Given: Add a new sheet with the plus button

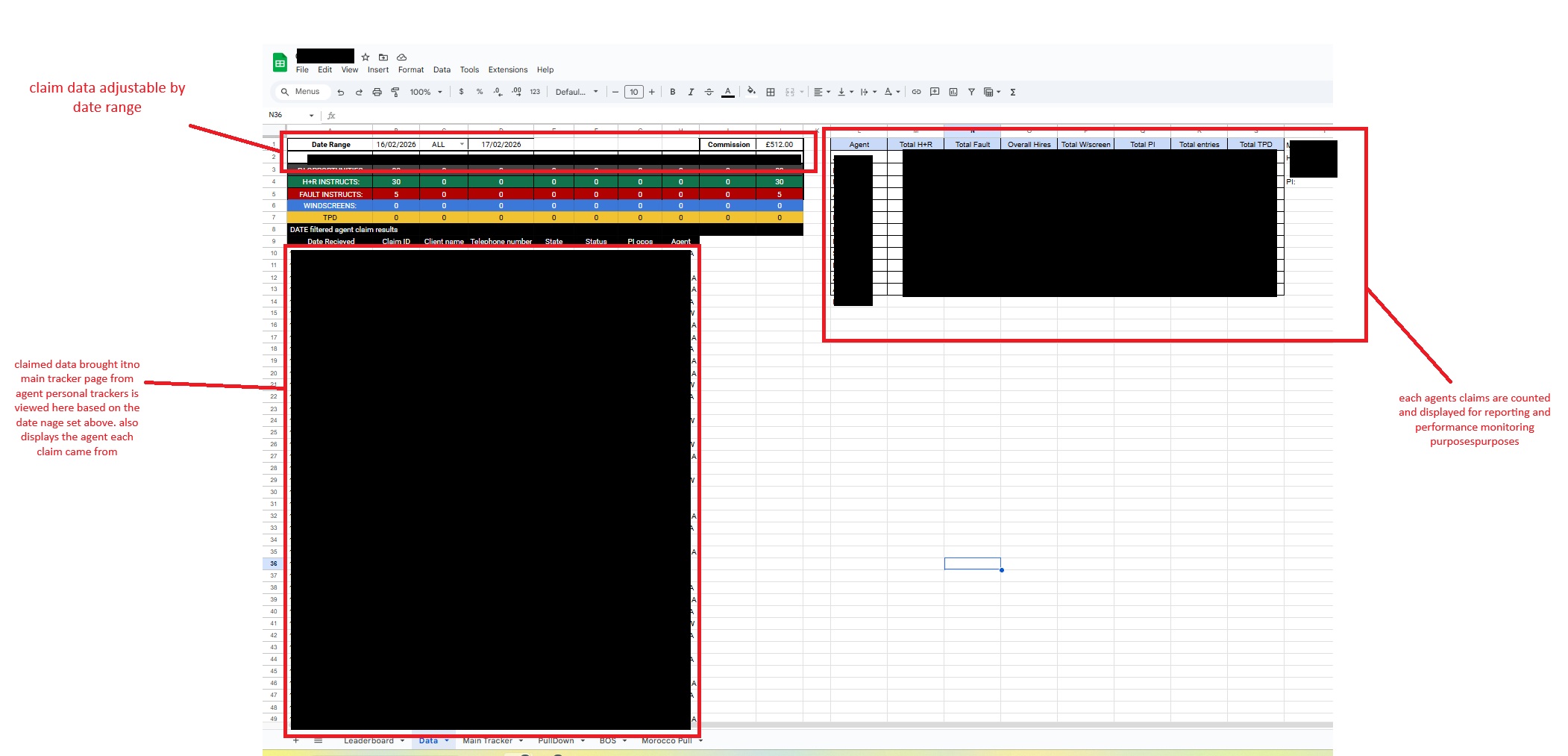Looking at the screenshot, I should click(x=296, y=740).
